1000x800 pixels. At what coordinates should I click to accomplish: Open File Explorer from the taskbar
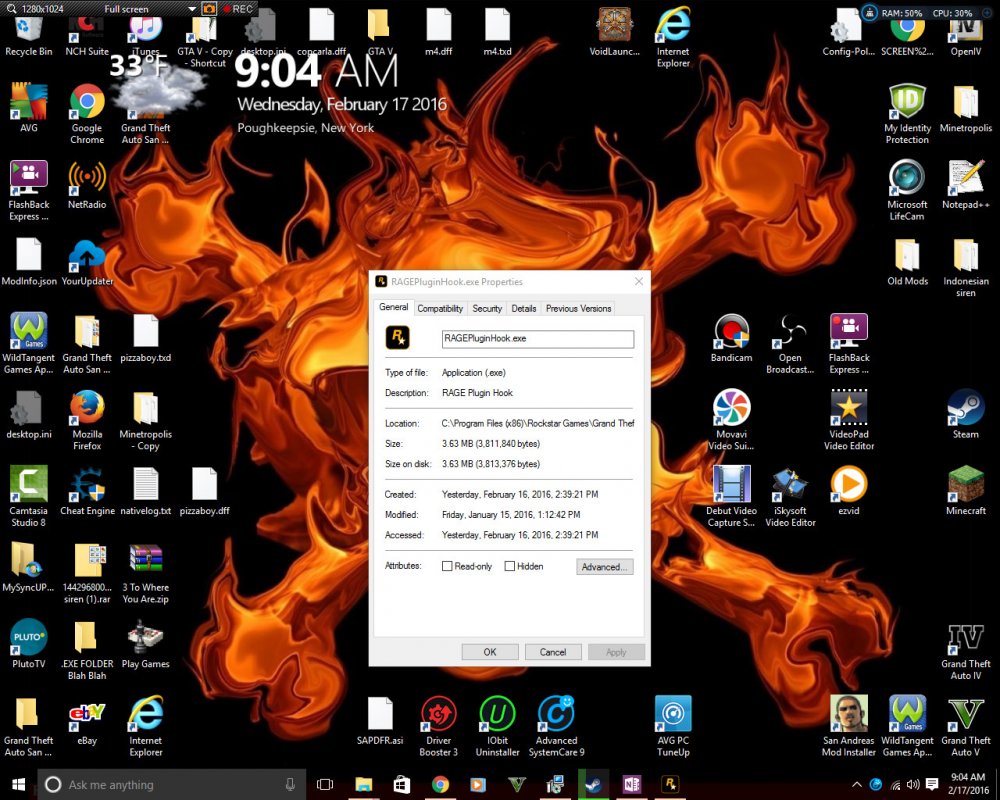coord(364,784)
